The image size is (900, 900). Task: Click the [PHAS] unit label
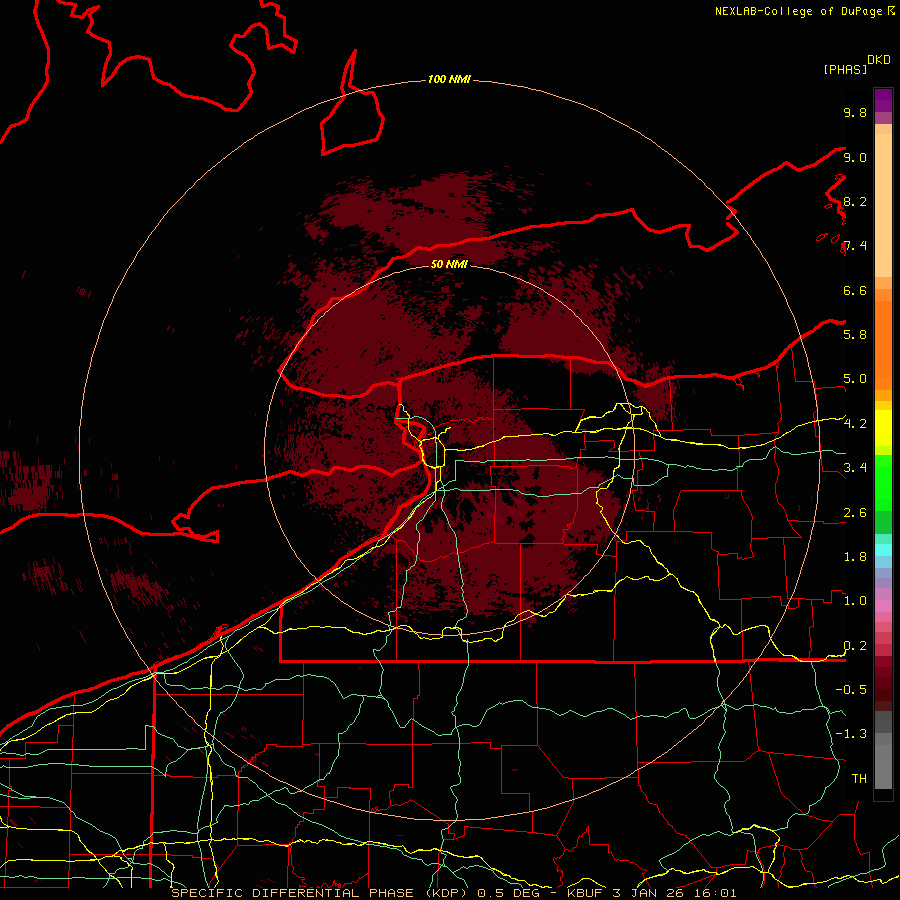tap(845, 70)
